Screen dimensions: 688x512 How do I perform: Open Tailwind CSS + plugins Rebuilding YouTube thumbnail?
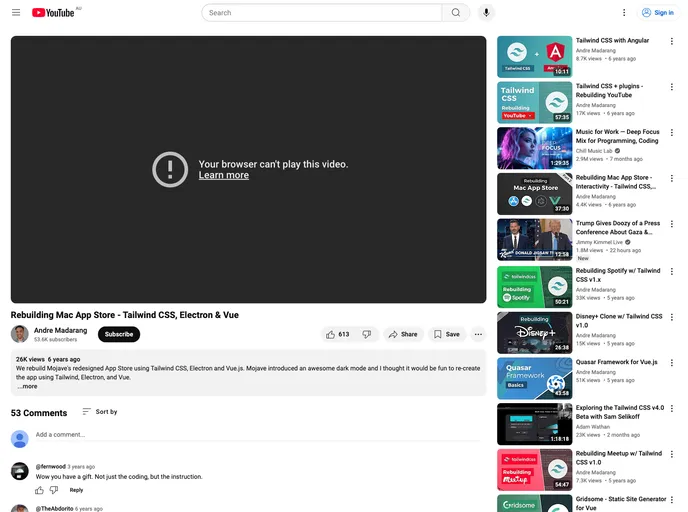pyautogui.click(x=534, y=103)
